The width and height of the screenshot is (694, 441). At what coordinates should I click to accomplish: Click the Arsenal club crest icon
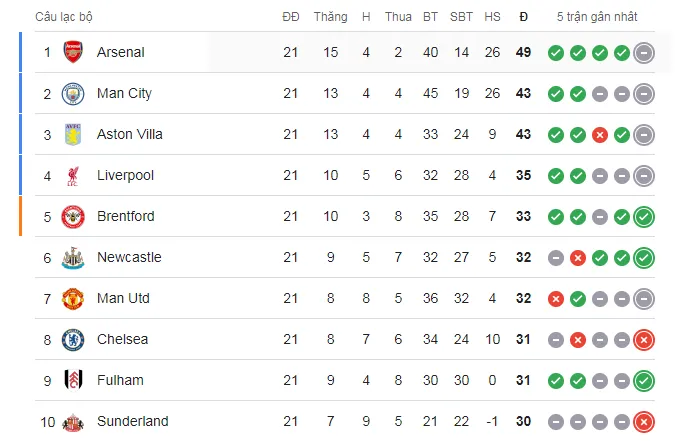tap(73, 52)
